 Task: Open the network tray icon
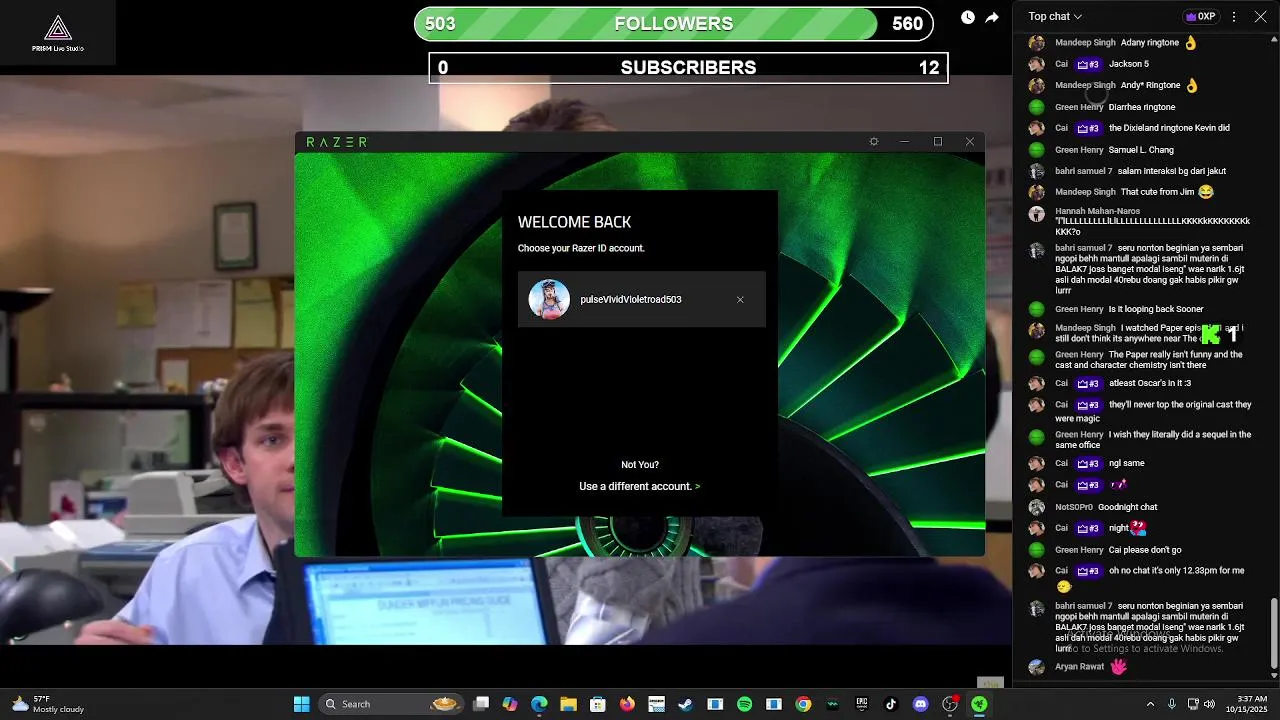(x=1192, y=704)
